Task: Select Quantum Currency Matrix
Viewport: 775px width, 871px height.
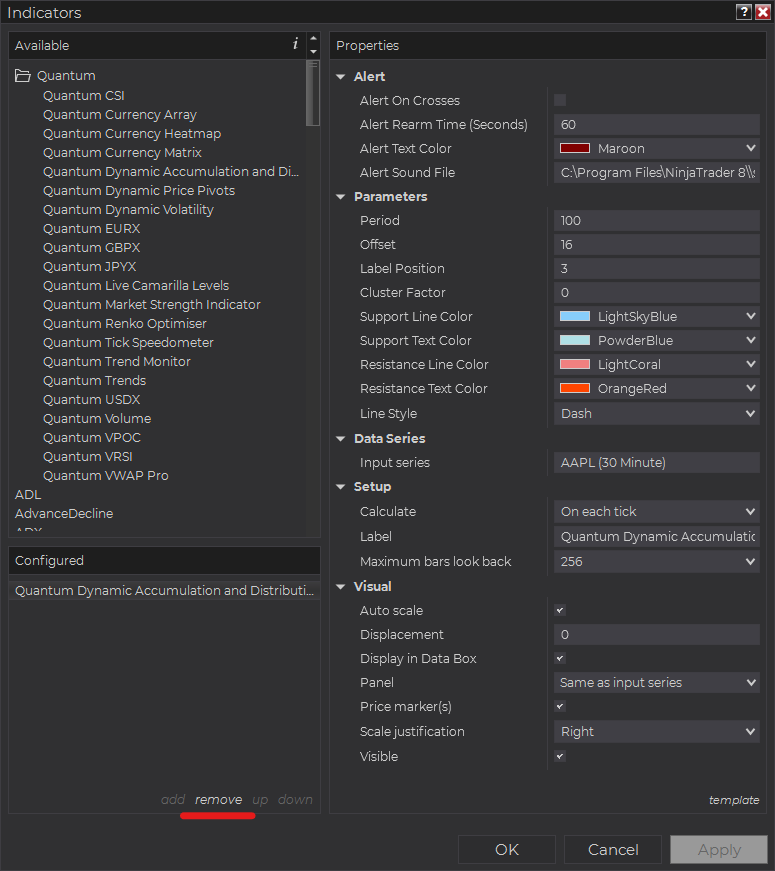Action: click(122, 152)
